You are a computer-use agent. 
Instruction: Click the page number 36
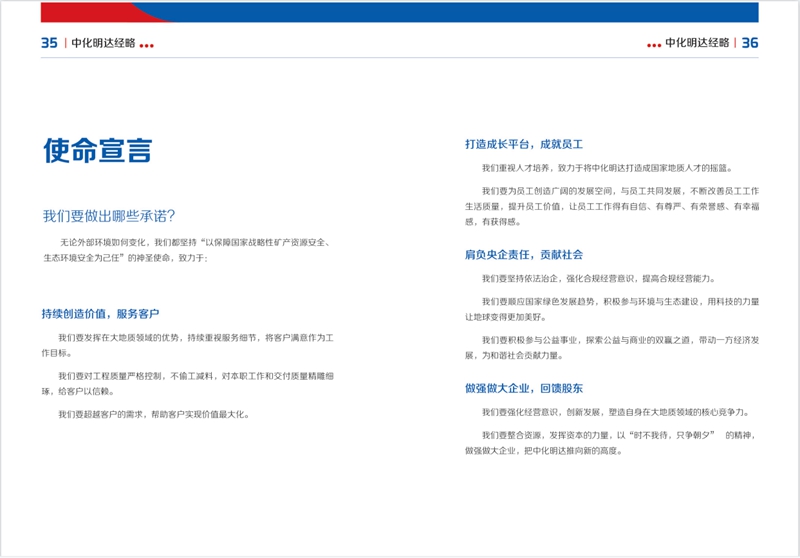[x=749, y=43]
